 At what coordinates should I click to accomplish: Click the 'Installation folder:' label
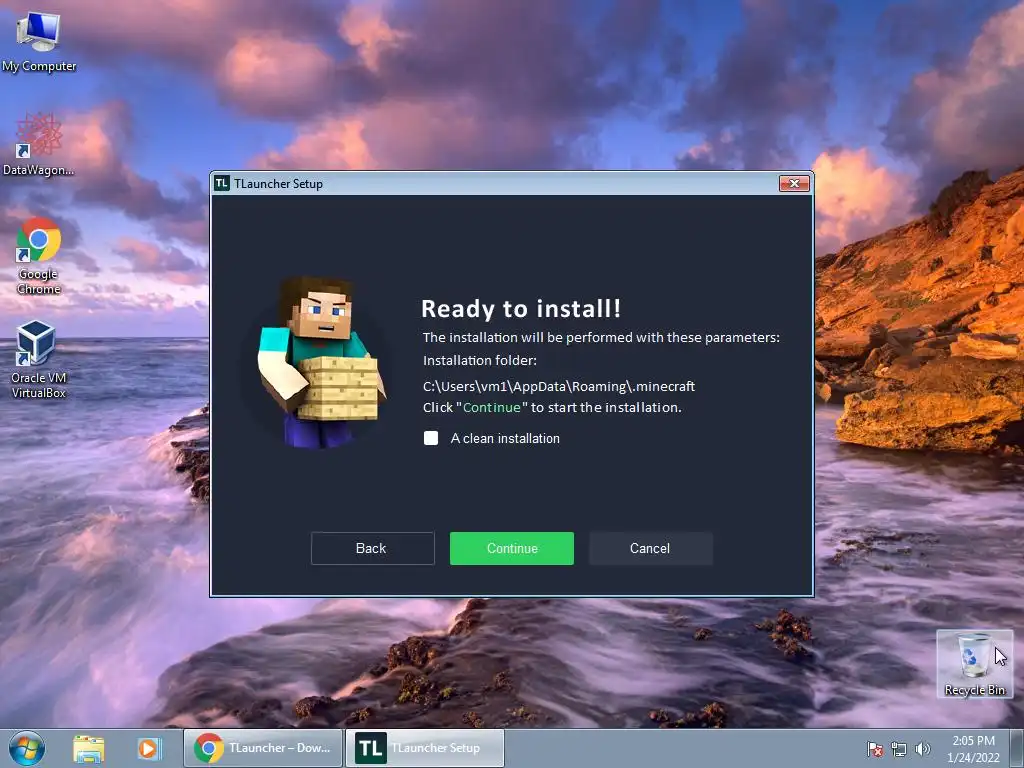[480, 360]
